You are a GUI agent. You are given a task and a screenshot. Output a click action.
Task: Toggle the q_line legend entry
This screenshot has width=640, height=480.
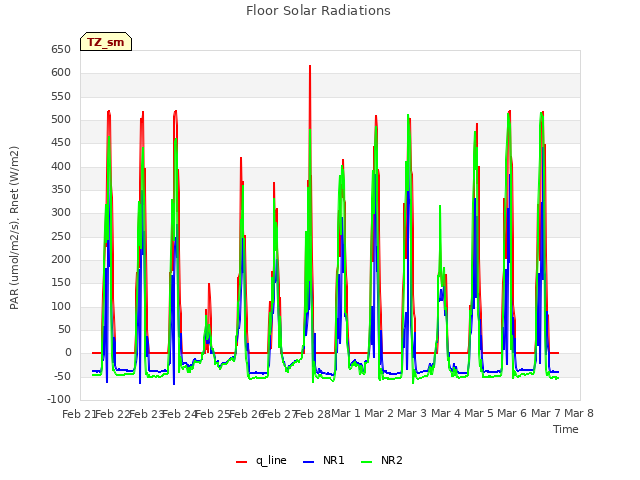click(261, 460)
